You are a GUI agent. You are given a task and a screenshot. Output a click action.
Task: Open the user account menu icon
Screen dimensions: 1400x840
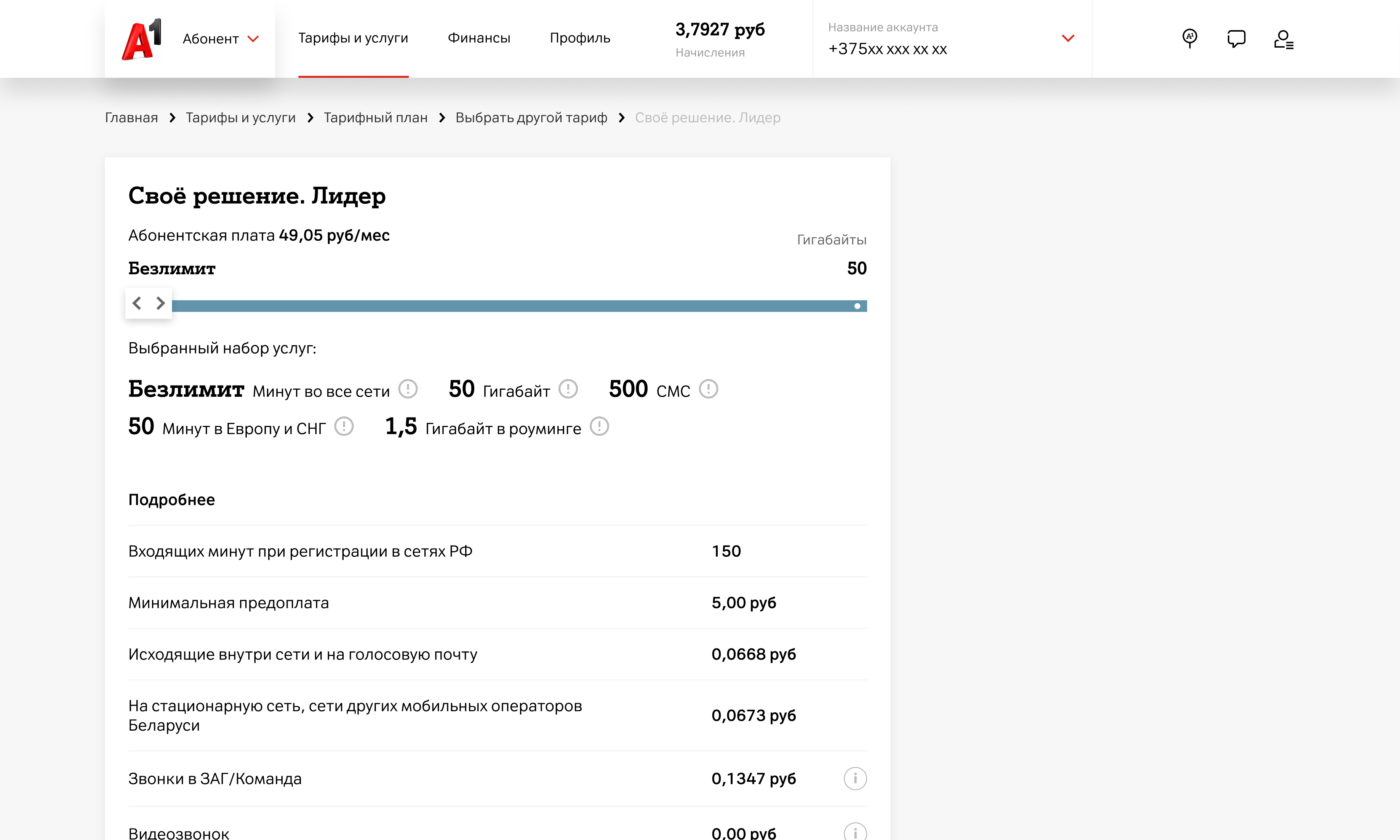1283,39
